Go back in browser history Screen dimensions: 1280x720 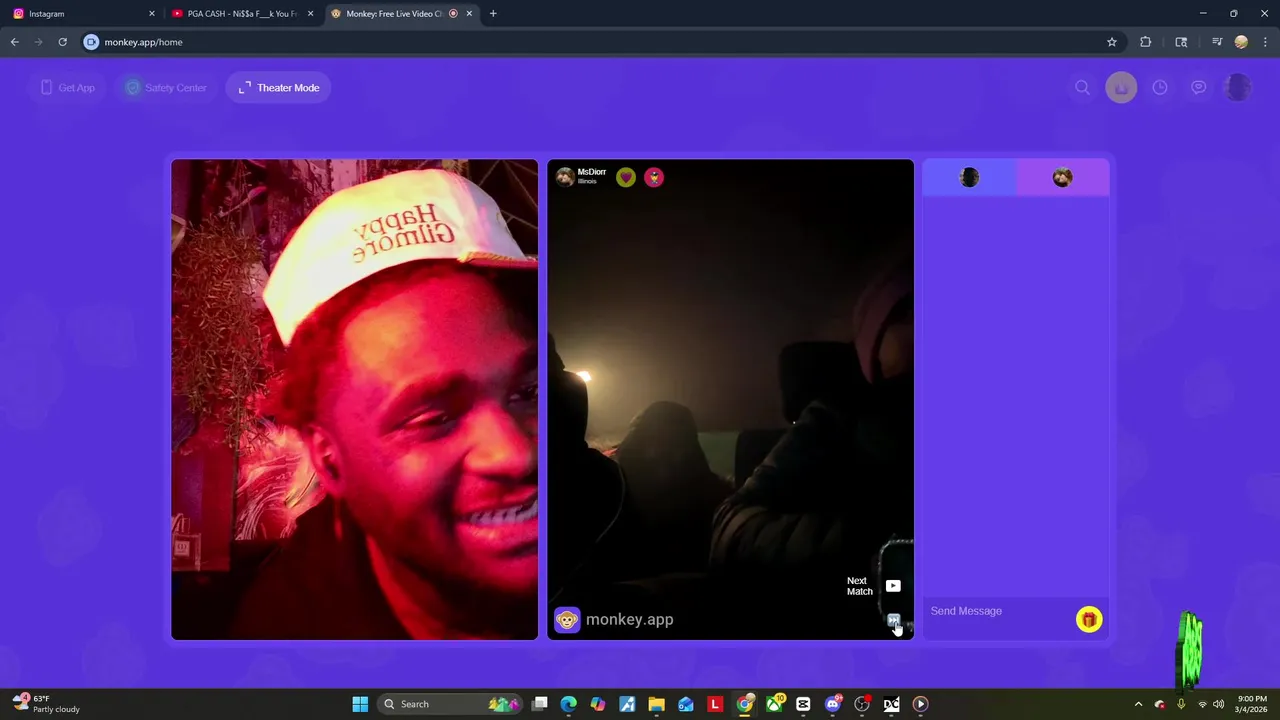[14, 42]
